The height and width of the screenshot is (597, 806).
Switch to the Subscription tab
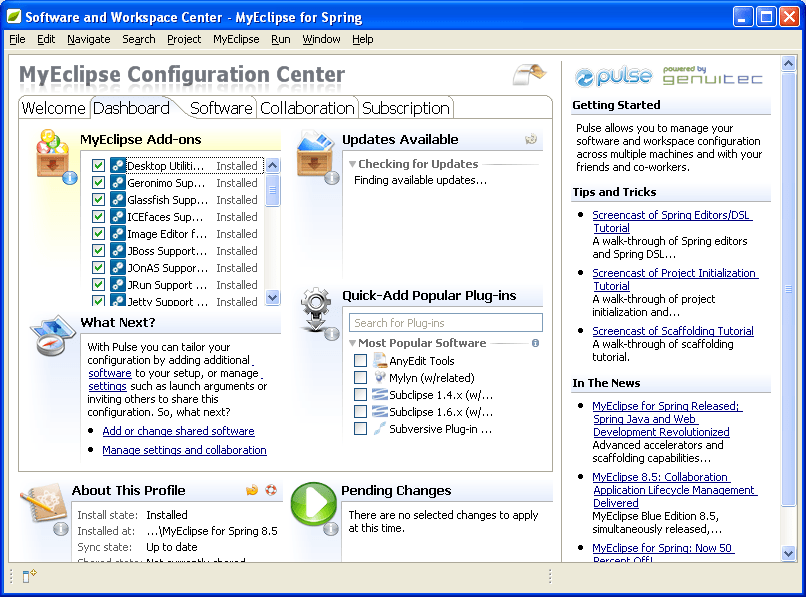406,108
